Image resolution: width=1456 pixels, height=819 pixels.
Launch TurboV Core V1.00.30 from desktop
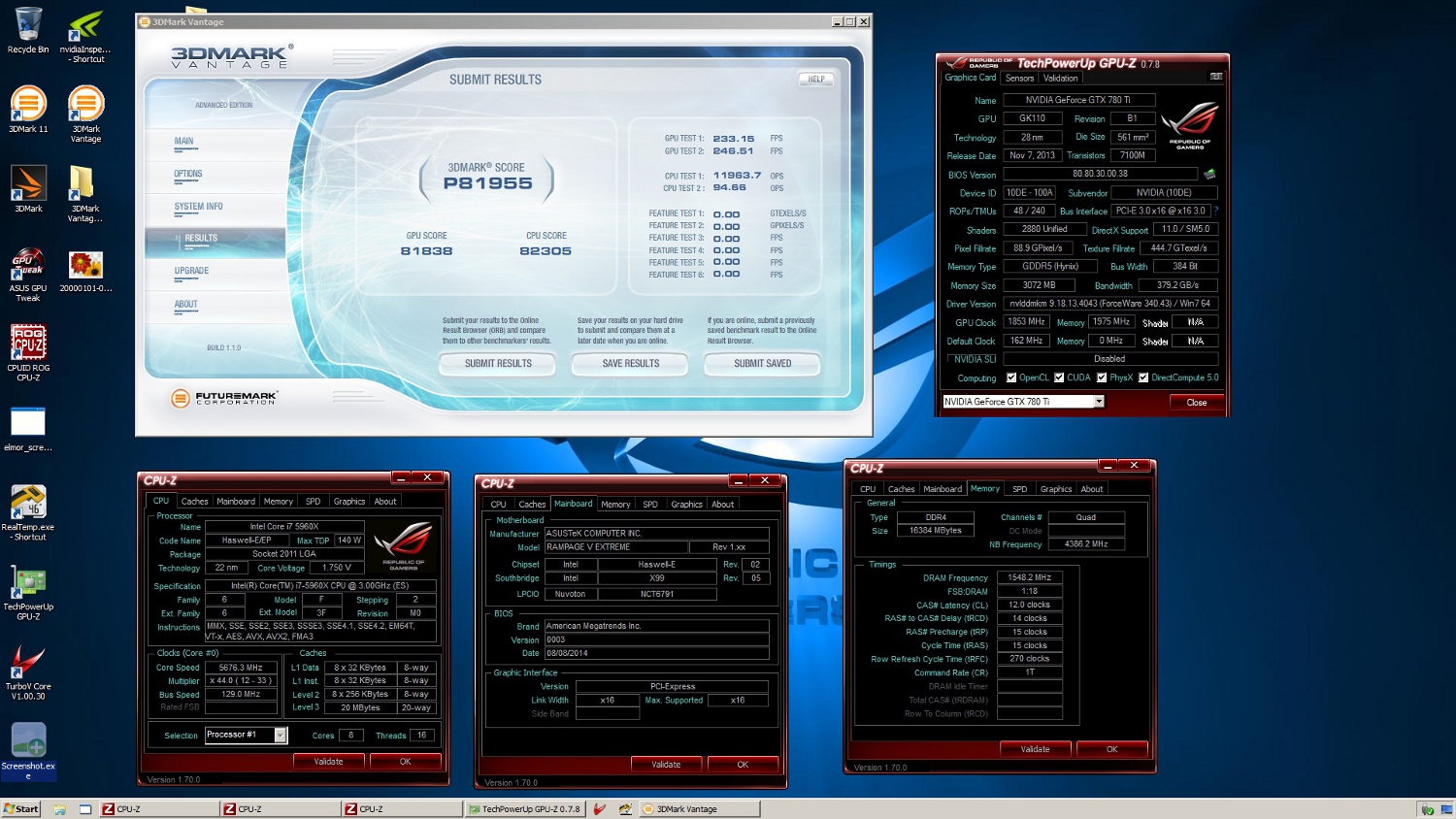(28, 672)
